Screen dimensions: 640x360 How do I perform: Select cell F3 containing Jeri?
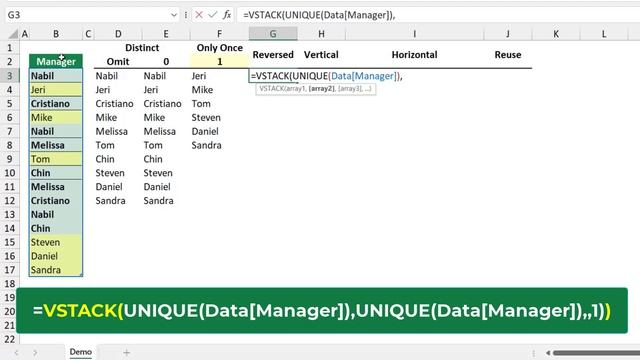(220, 76)
